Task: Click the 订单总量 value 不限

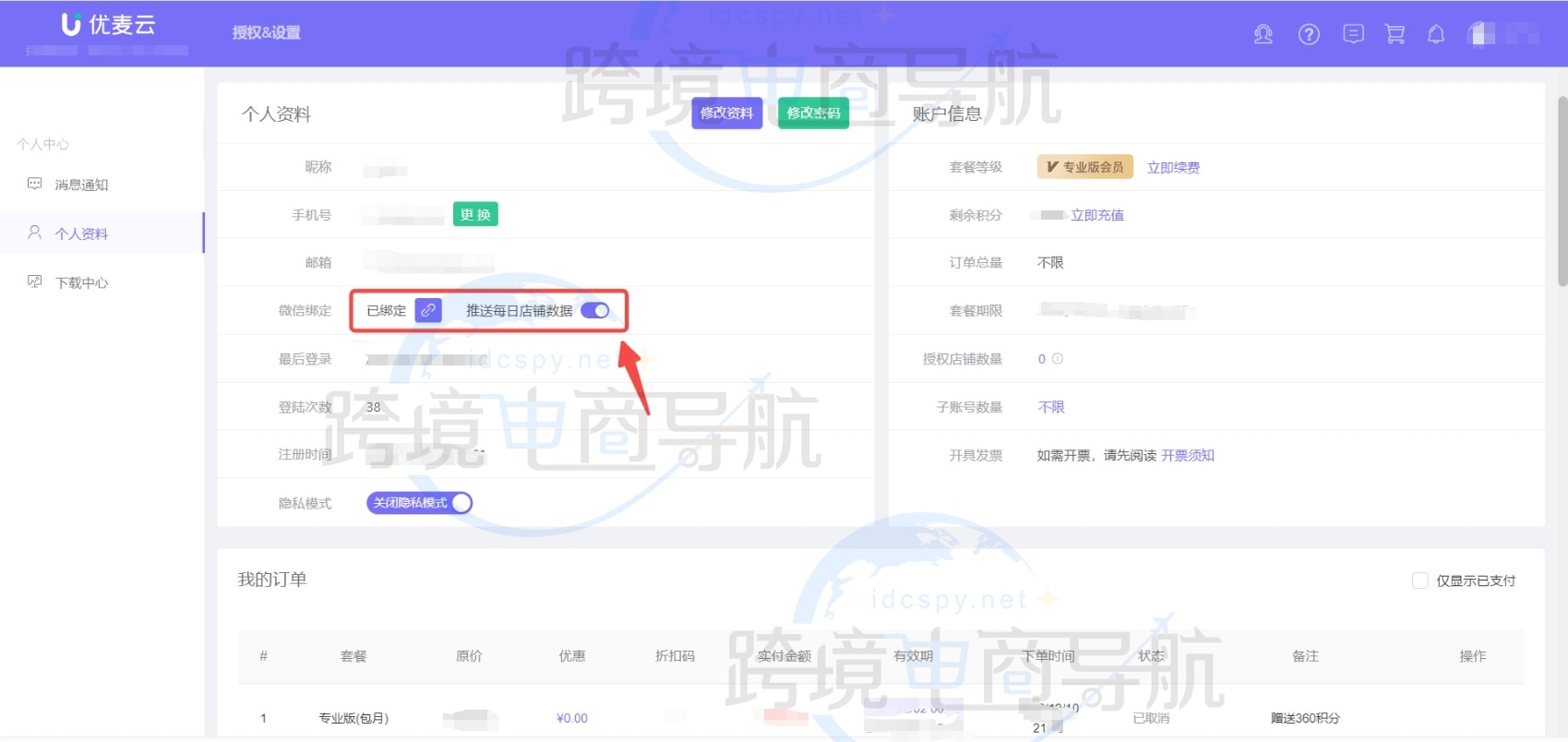Action: pyautogui.click(x=1051, y=263)
